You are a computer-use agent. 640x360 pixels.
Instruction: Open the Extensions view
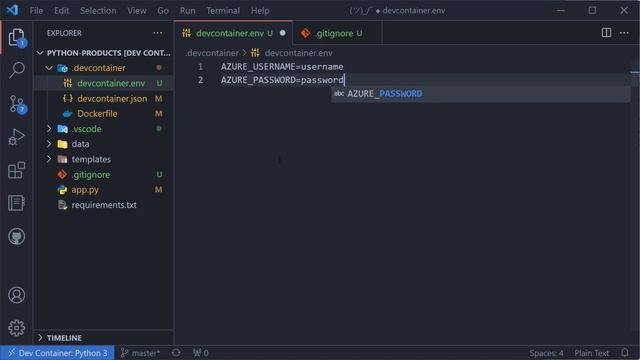16,170
